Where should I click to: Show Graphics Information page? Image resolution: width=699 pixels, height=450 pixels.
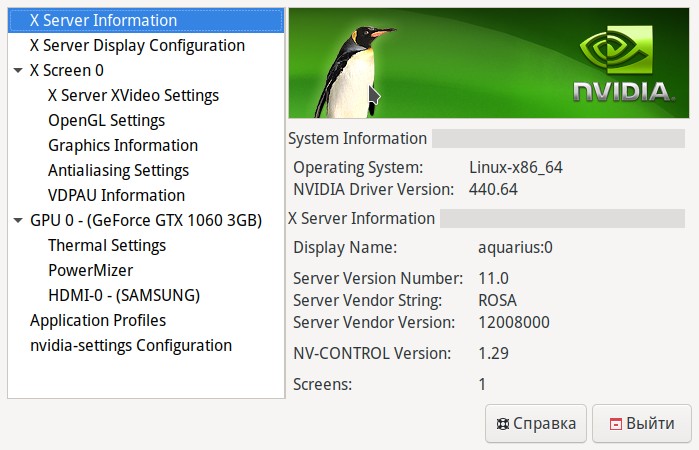[123, 145]
